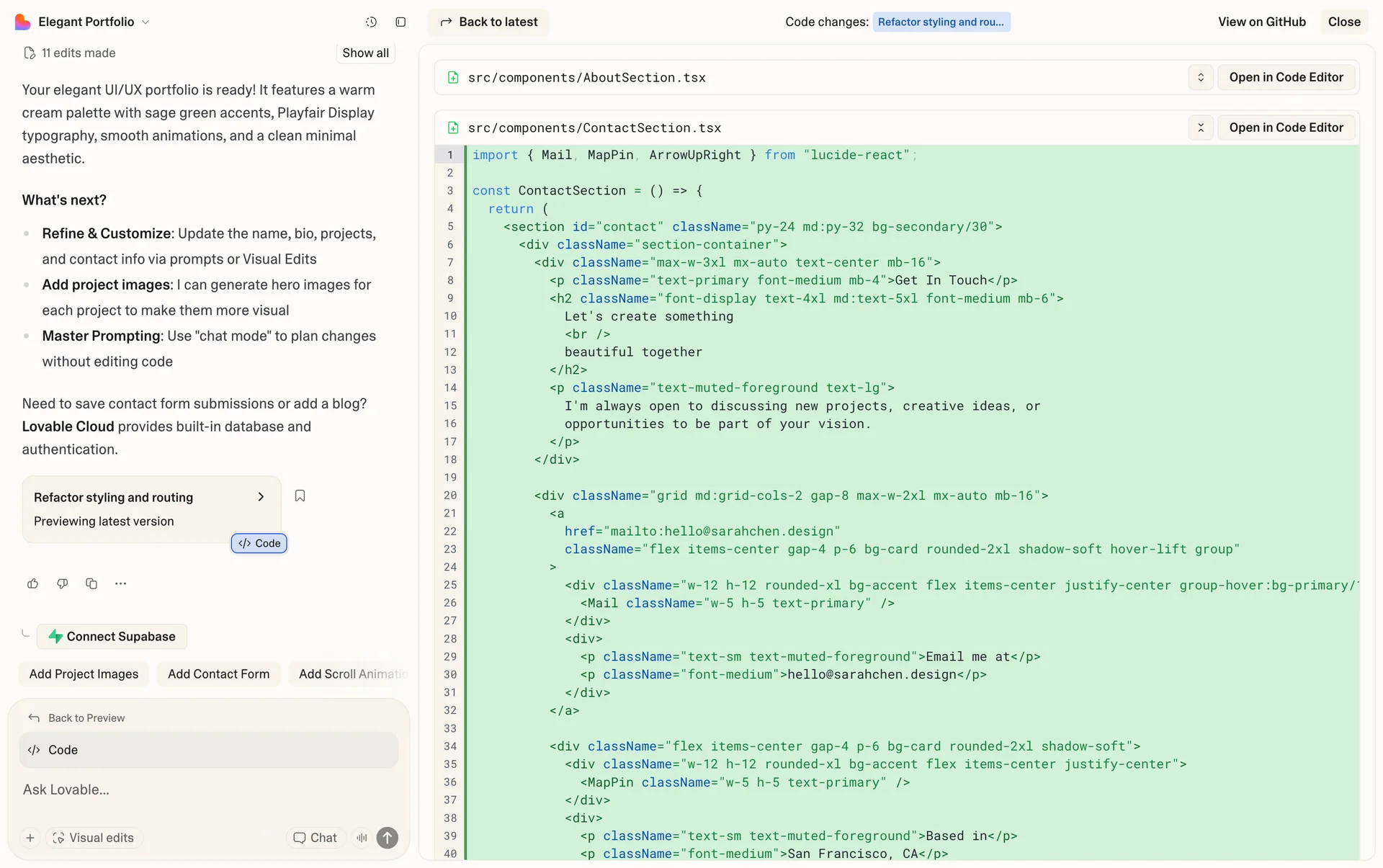1383x868 pixels.
Task: Copy the message with the copy icon
Action: click(91, 583)
